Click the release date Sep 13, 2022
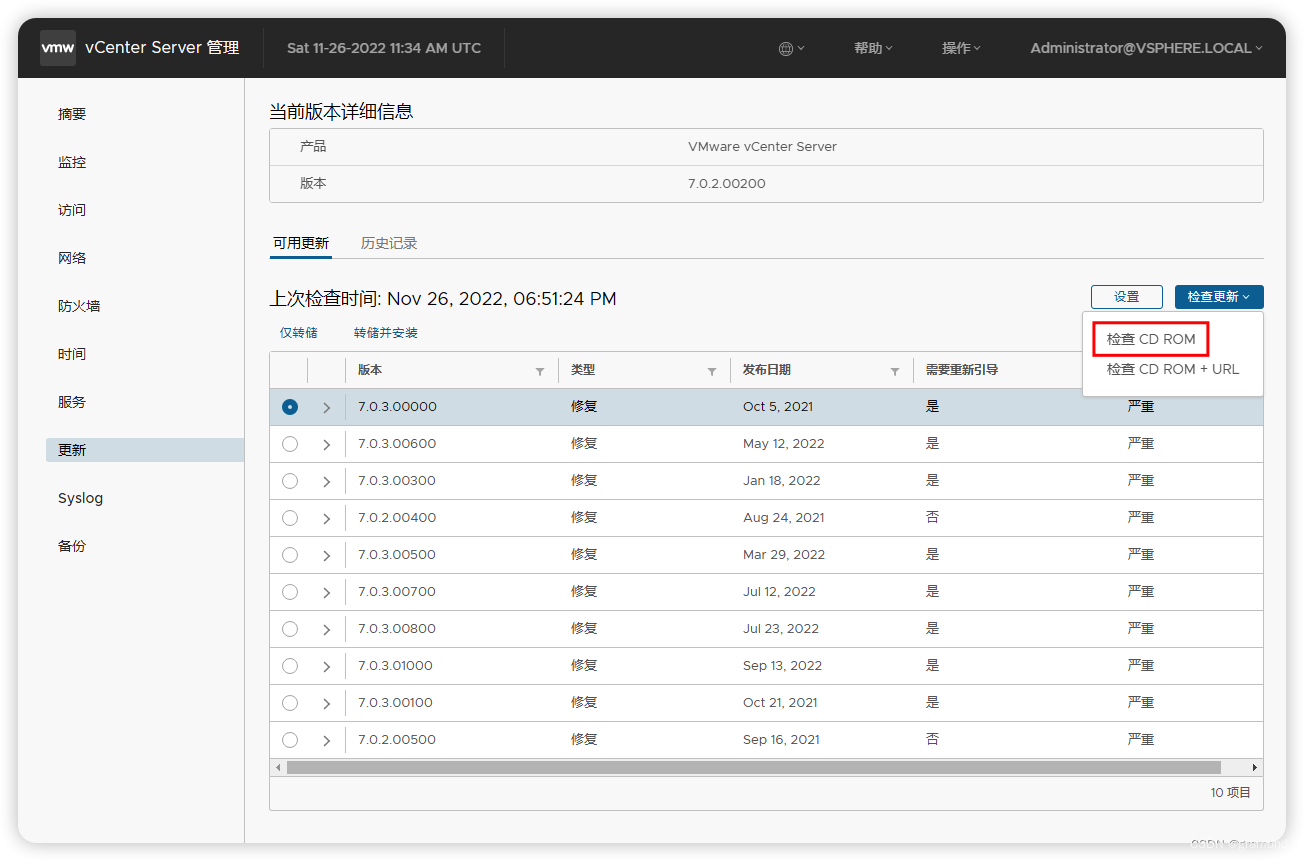 tap(782, 666)
